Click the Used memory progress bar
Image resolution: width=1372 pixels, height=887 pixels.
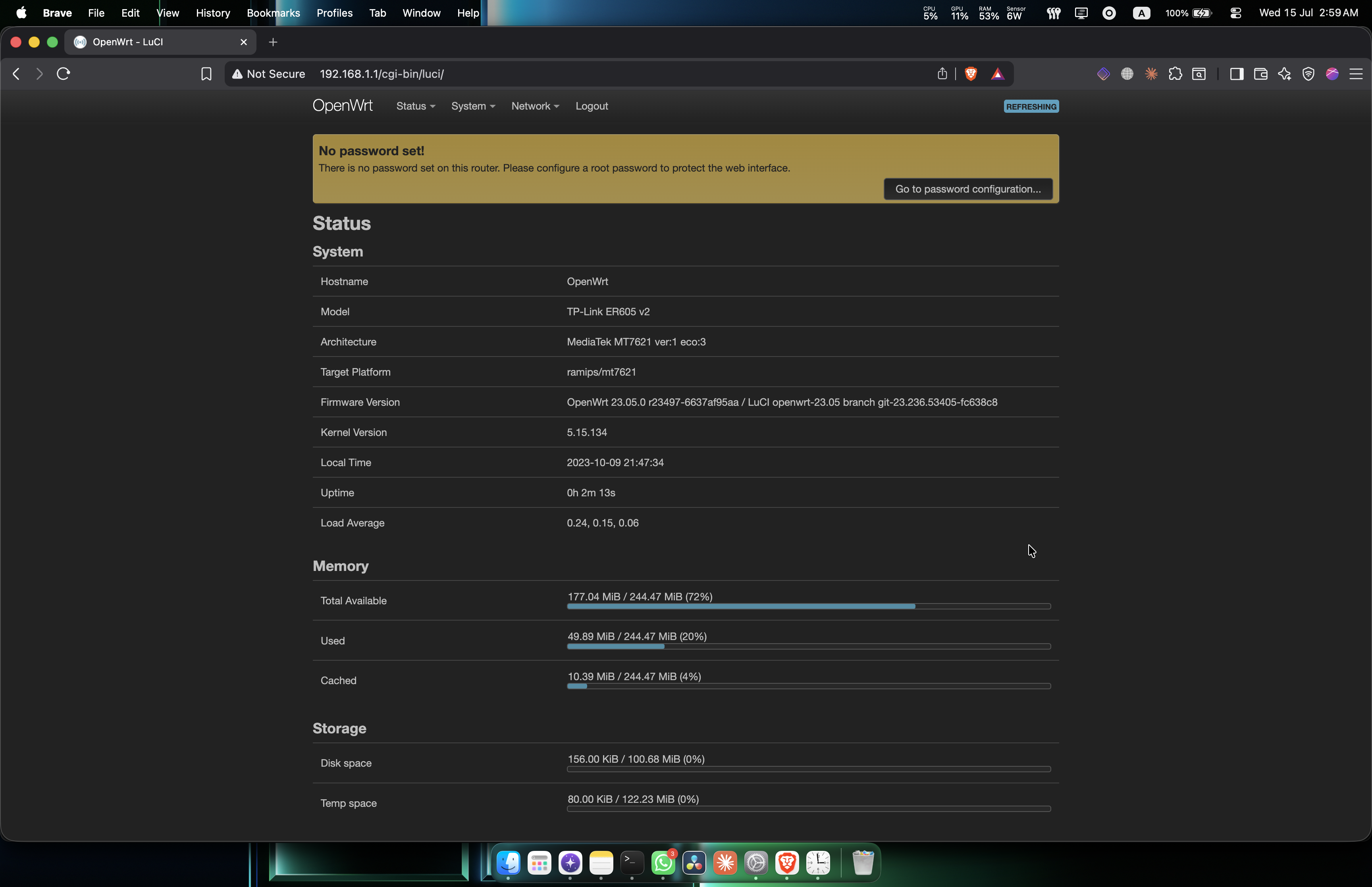[808, 646]
